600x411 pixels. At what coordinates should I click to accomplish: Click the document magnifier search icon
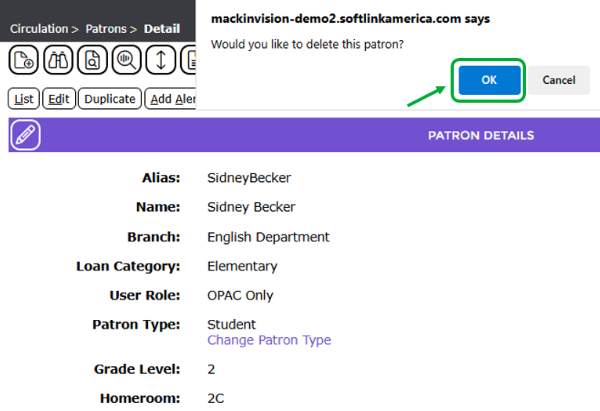point(92,60)
